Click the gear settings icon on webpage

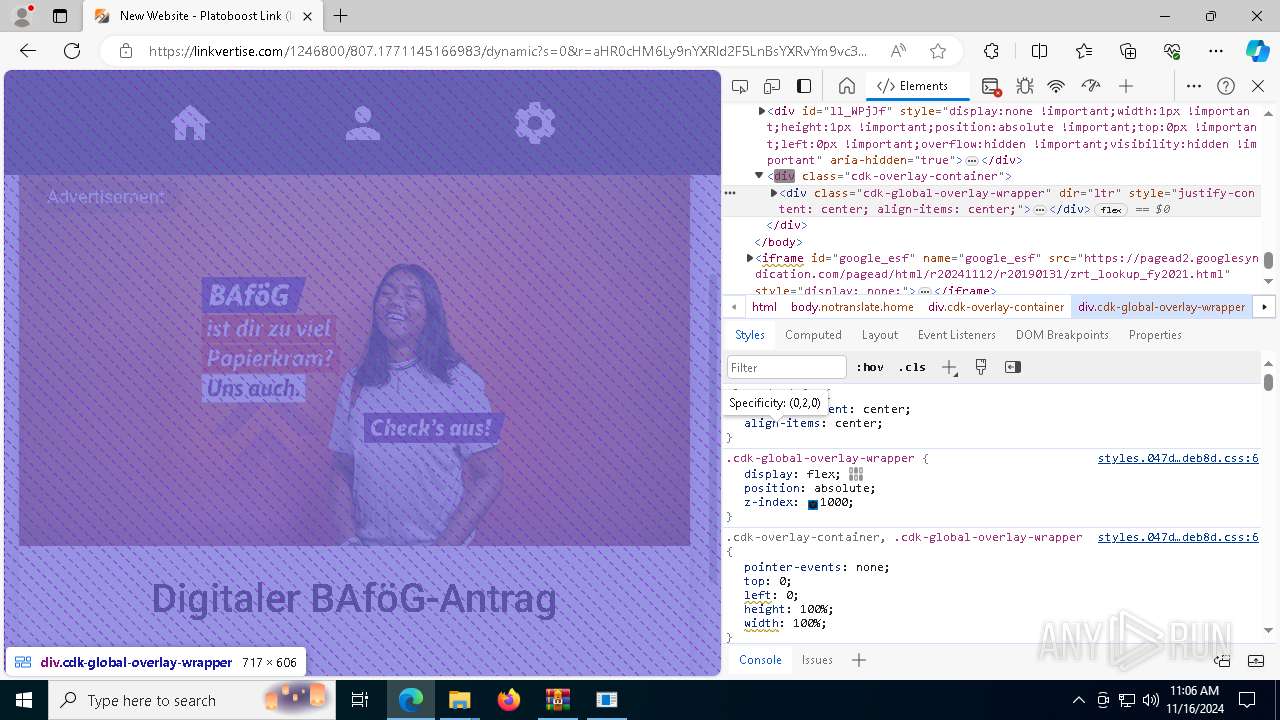click(x=535, y=123)
